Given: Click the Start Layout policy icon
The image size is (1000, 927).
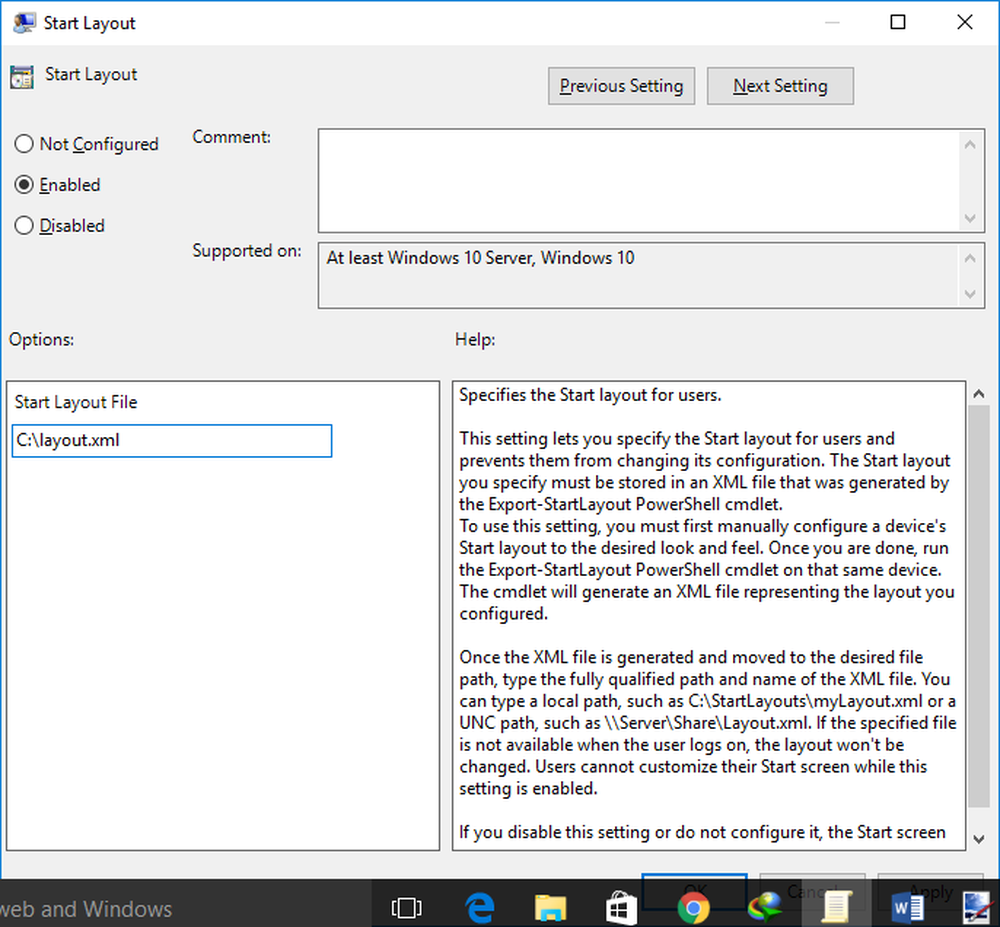Looking at the screenshot, I should (21, 76).
